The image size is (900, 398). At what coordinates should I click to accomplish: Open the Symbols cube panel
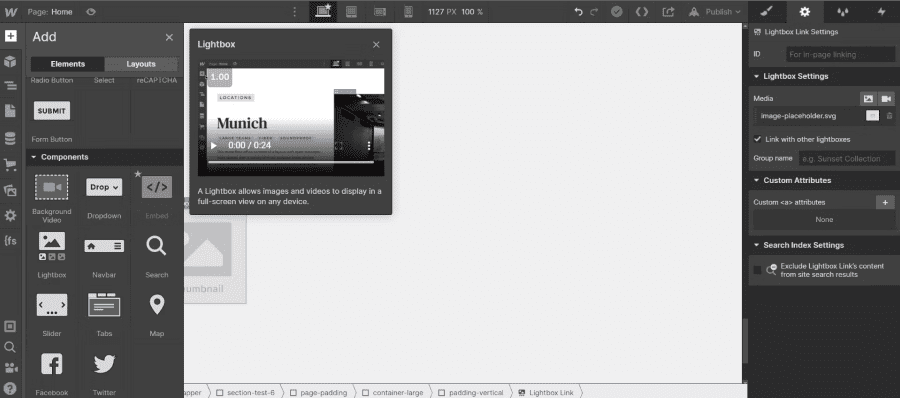tap(10, 61)
